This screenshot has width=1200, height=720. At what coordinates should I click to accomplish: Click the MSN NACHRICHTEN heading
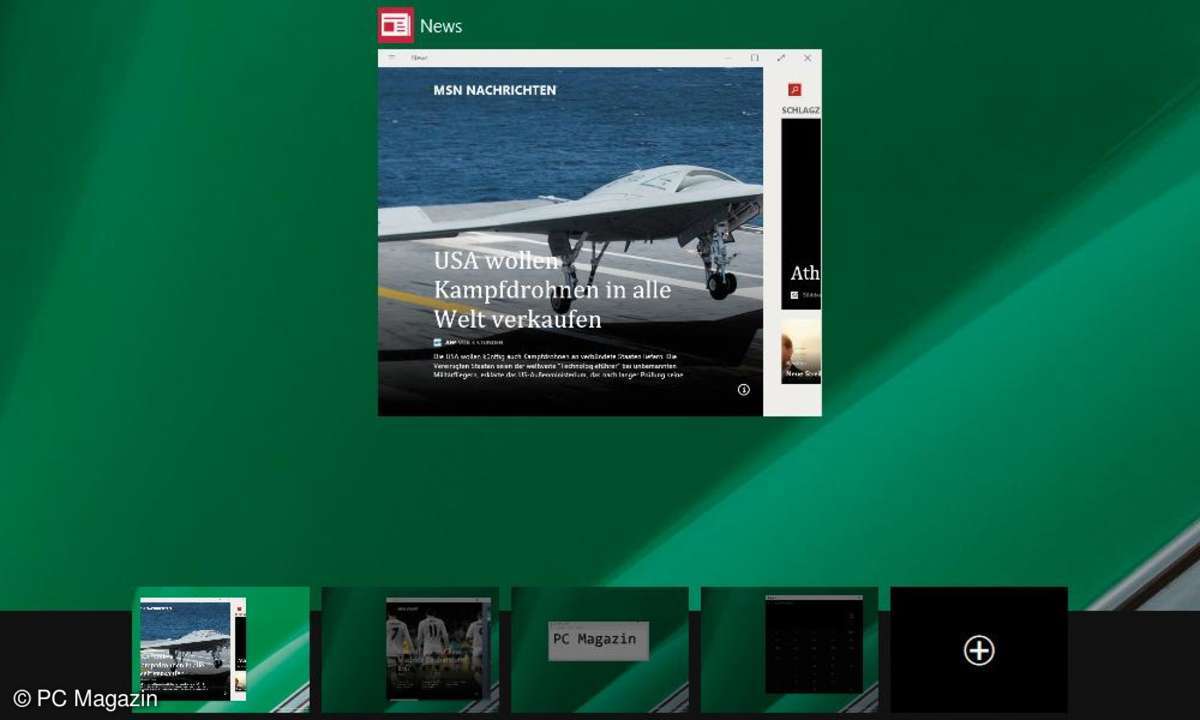[x=495, y=90]
